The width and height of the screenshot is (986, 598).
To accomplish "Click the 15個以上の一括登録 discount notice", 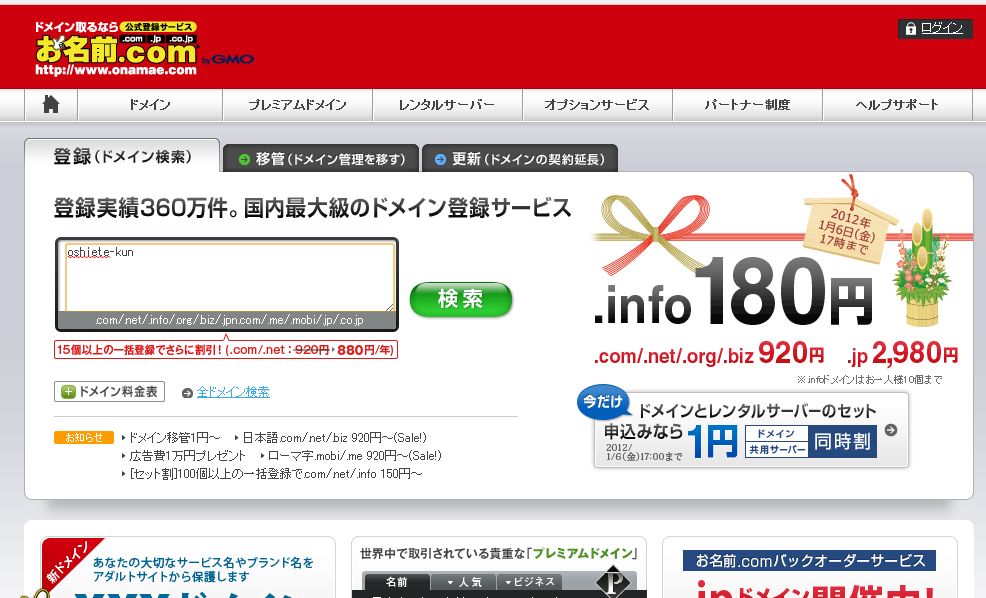I will point(226,350).
